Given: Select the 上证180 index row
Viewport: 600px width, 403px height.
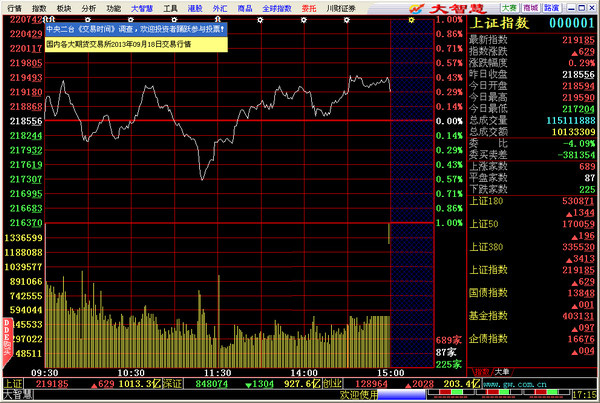Looking at the screenshot, I should 532,207.
